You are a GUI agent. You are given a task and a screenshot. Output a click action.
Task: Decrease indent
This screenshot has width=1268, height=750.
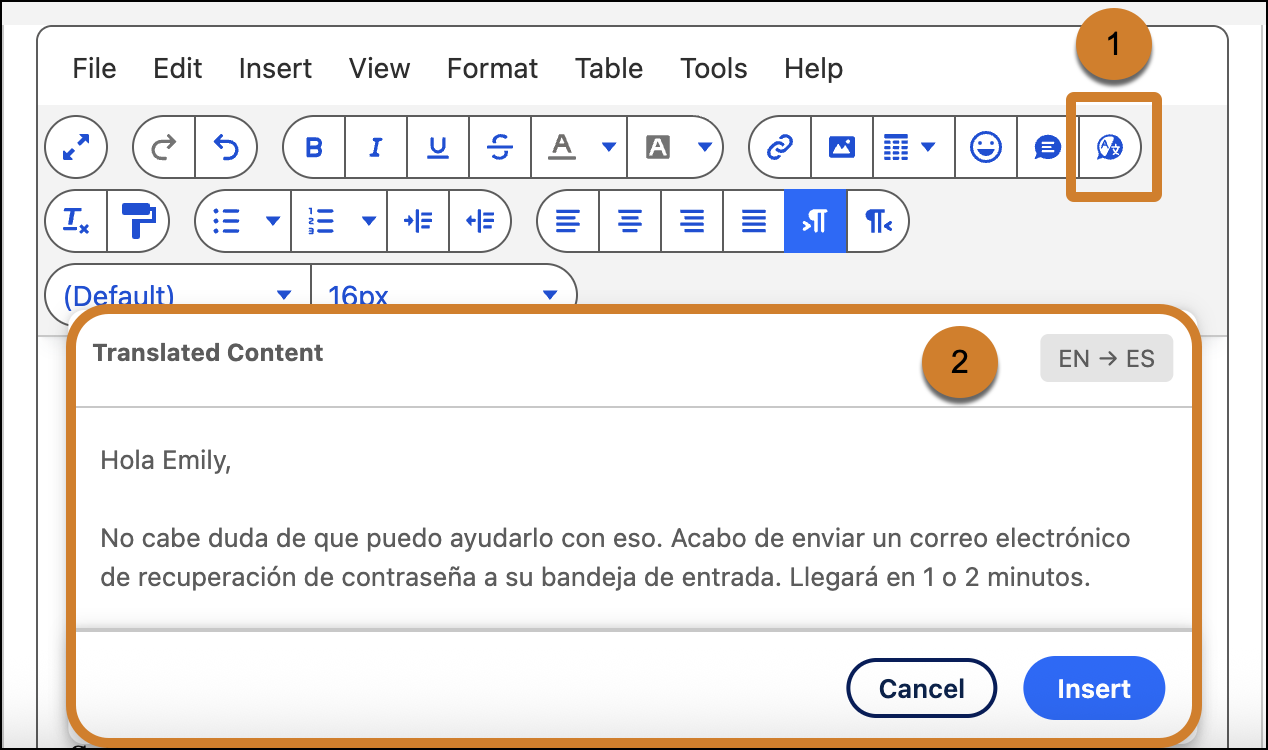[x=480, y=220]
